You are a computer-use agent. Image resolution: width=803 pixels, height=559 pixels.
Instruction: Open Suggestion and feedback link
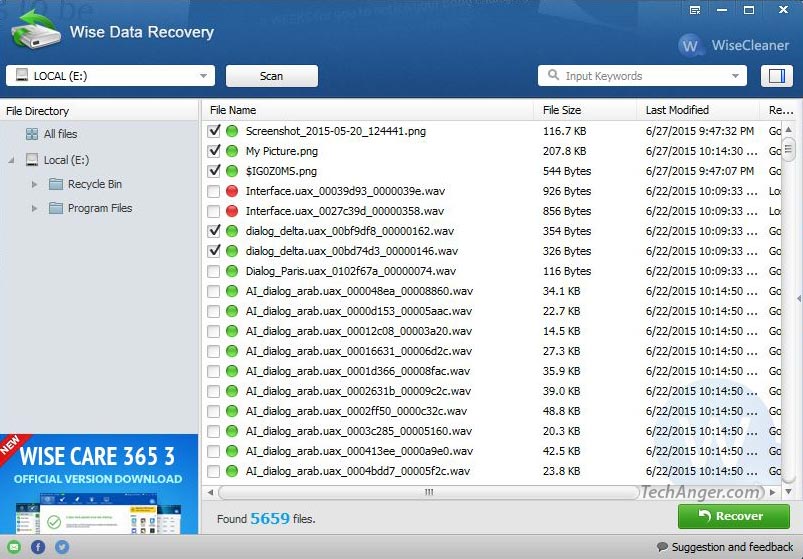tap(732, 547)
